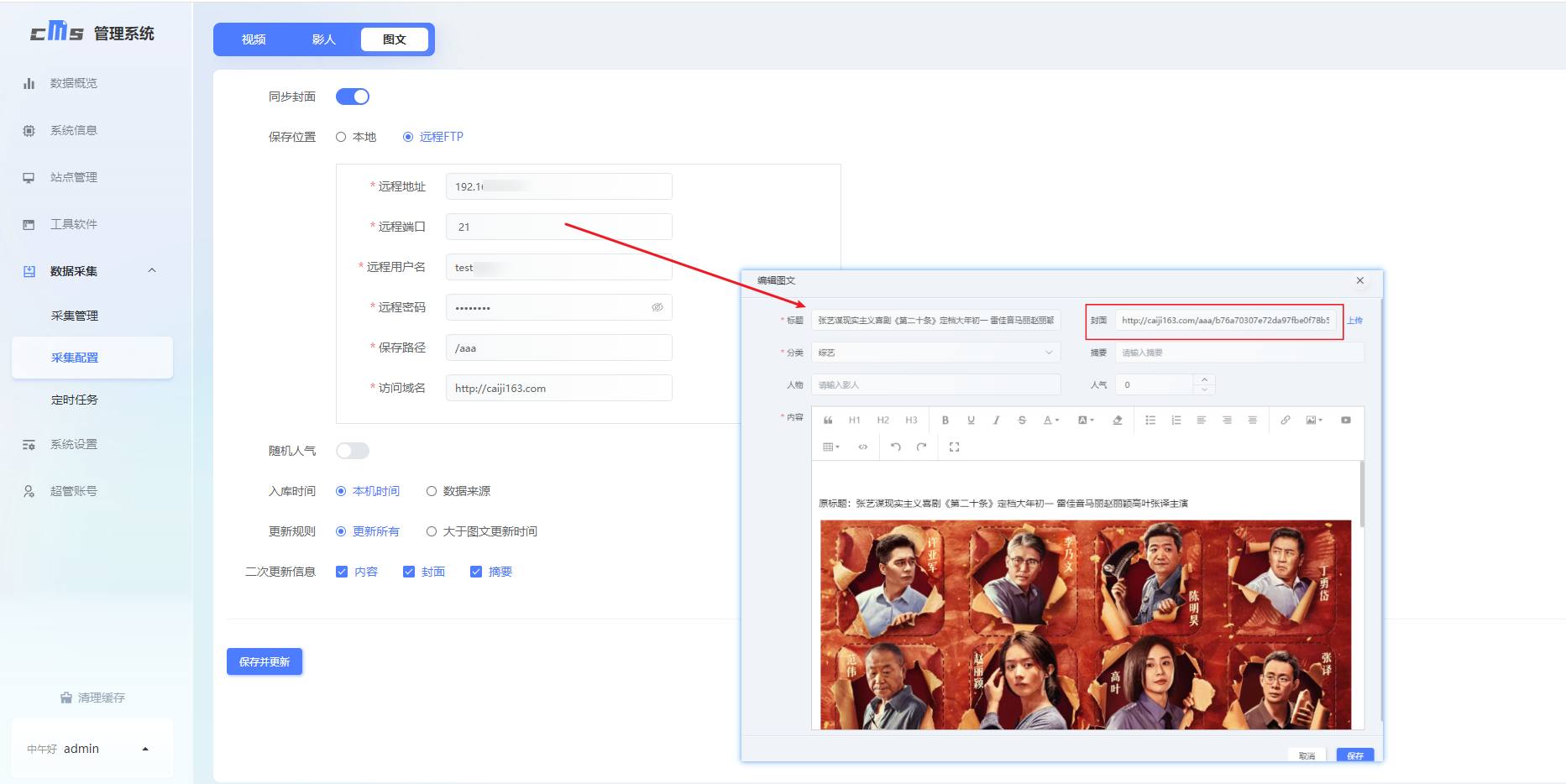Open 站点管理 from the sidebar
This screenshot has width=1566, height=784.
pos(74,177)
